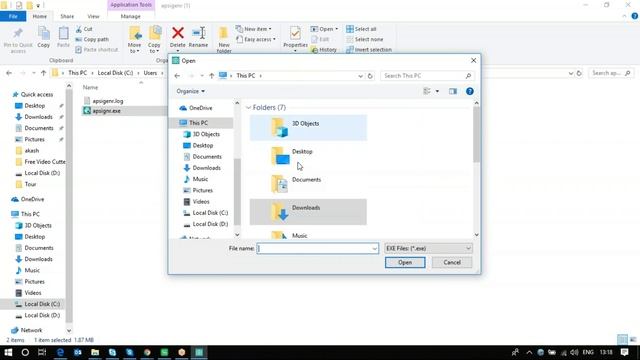Open the Organize dropdown menu
This screenshot has width=640, height=360.
(x=191, y=91)
